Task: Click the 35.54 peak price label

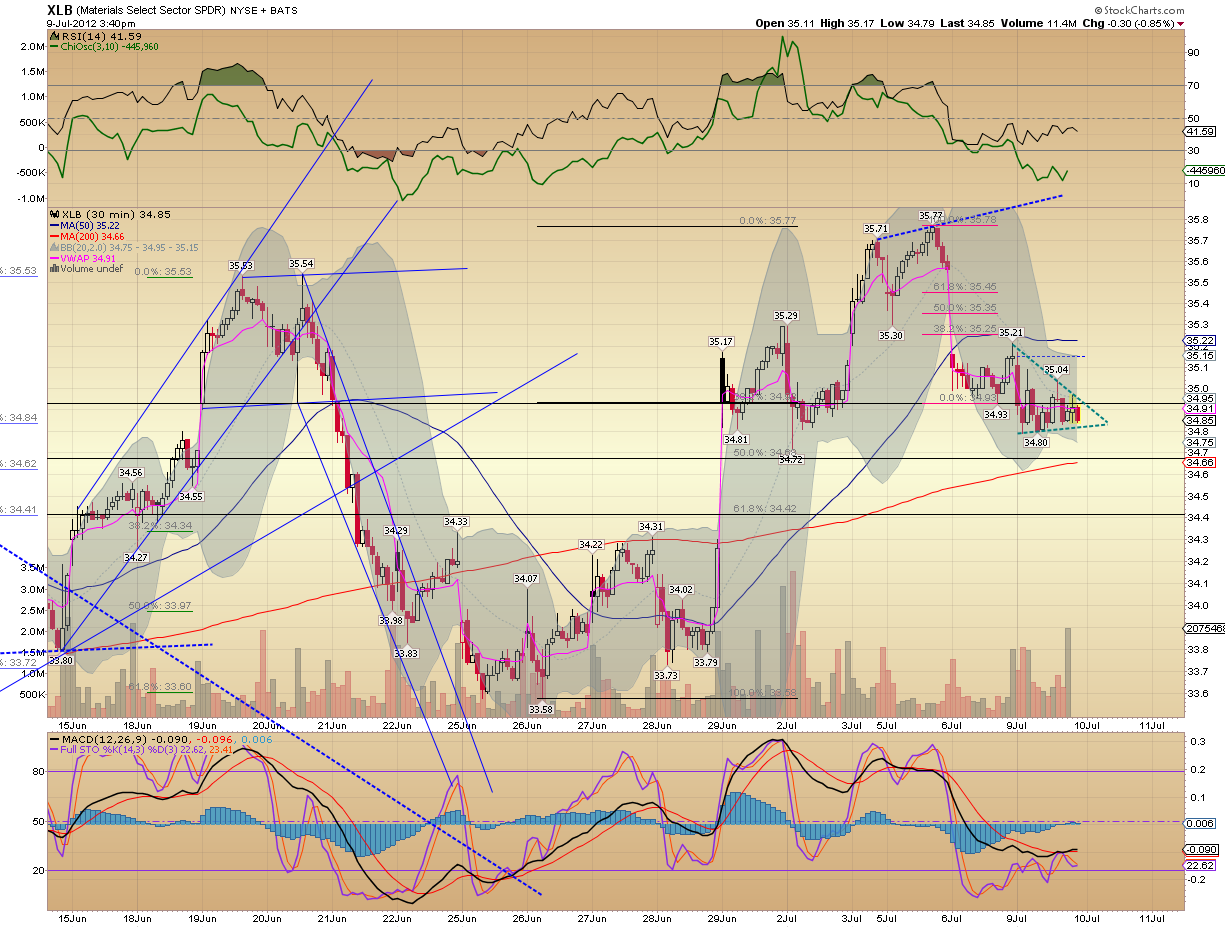Action: click(301, 264)
